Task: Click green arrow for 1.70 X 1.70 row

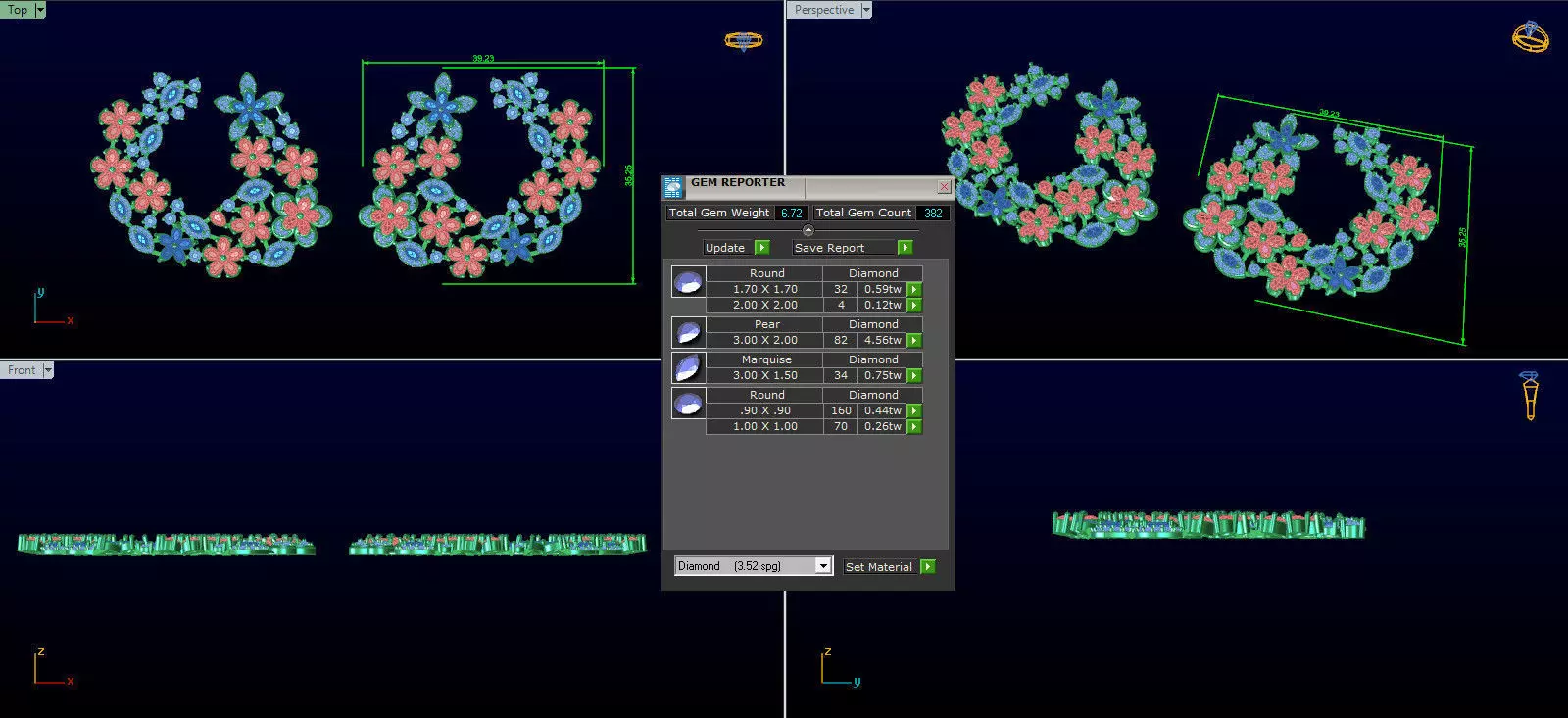Action: click(x=914, y=290)
